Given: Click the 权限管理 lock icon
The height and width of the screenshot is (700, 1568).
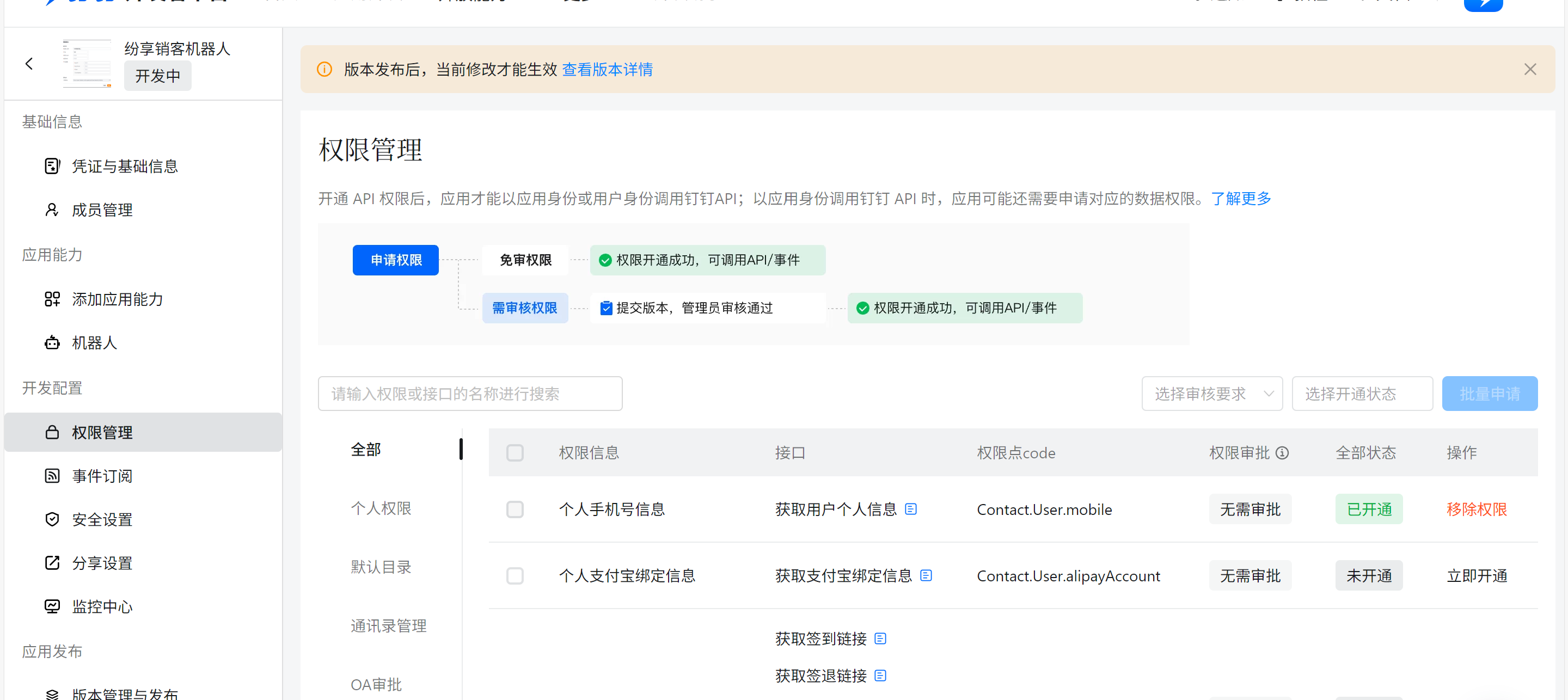Looking at the screenshot, I should [x=52, y=432].
